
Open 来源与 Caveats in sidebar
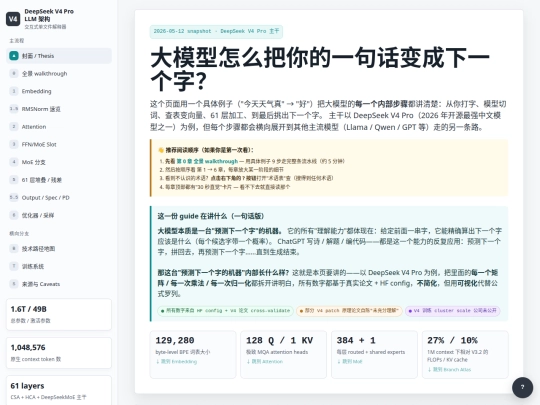click(x=59, y=284)
